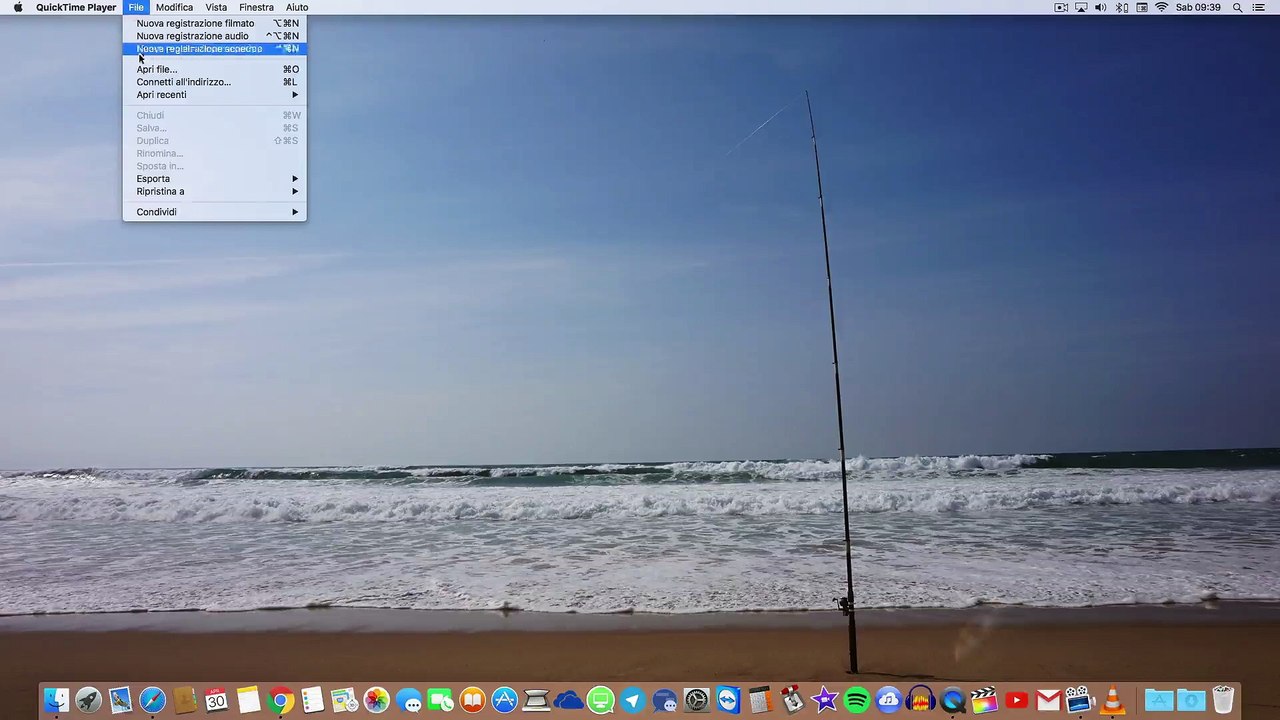This screenshot has height=720, width=1280.
Task: Launch VLC traffic cone icon
Action: (1112, 701)
